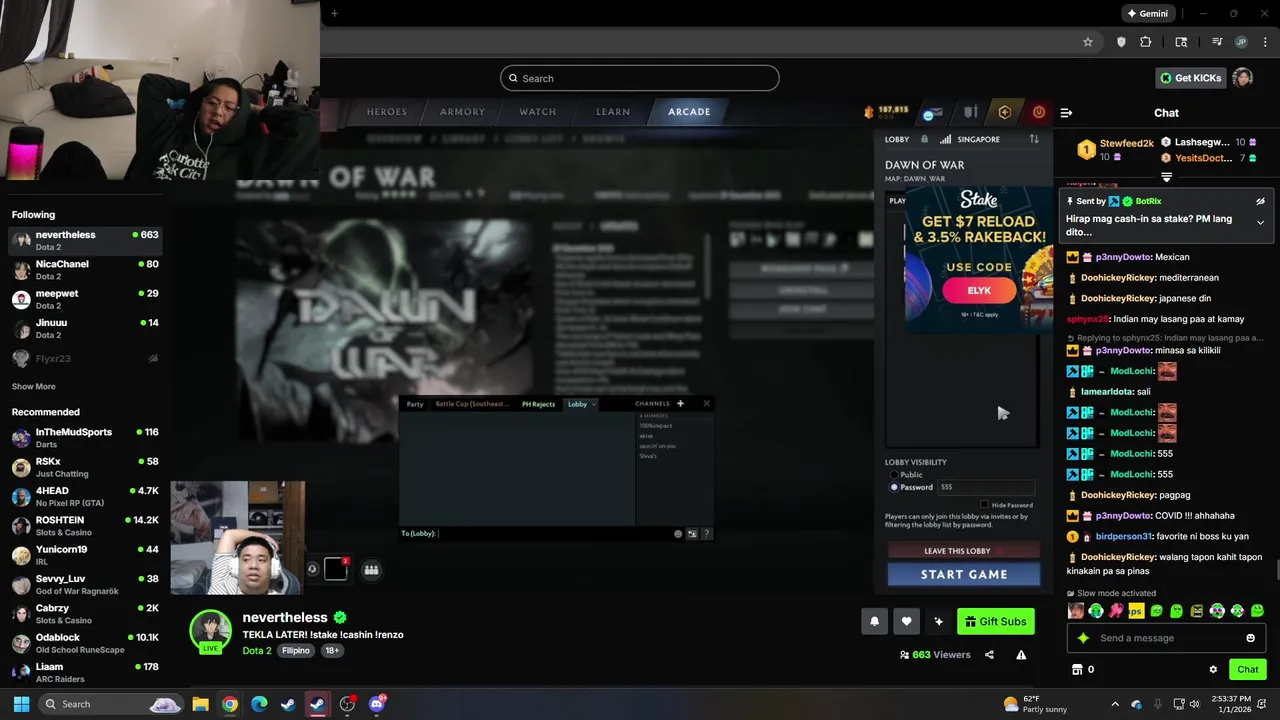Open recommended channel ROSHTEIN

pos(85,526)
